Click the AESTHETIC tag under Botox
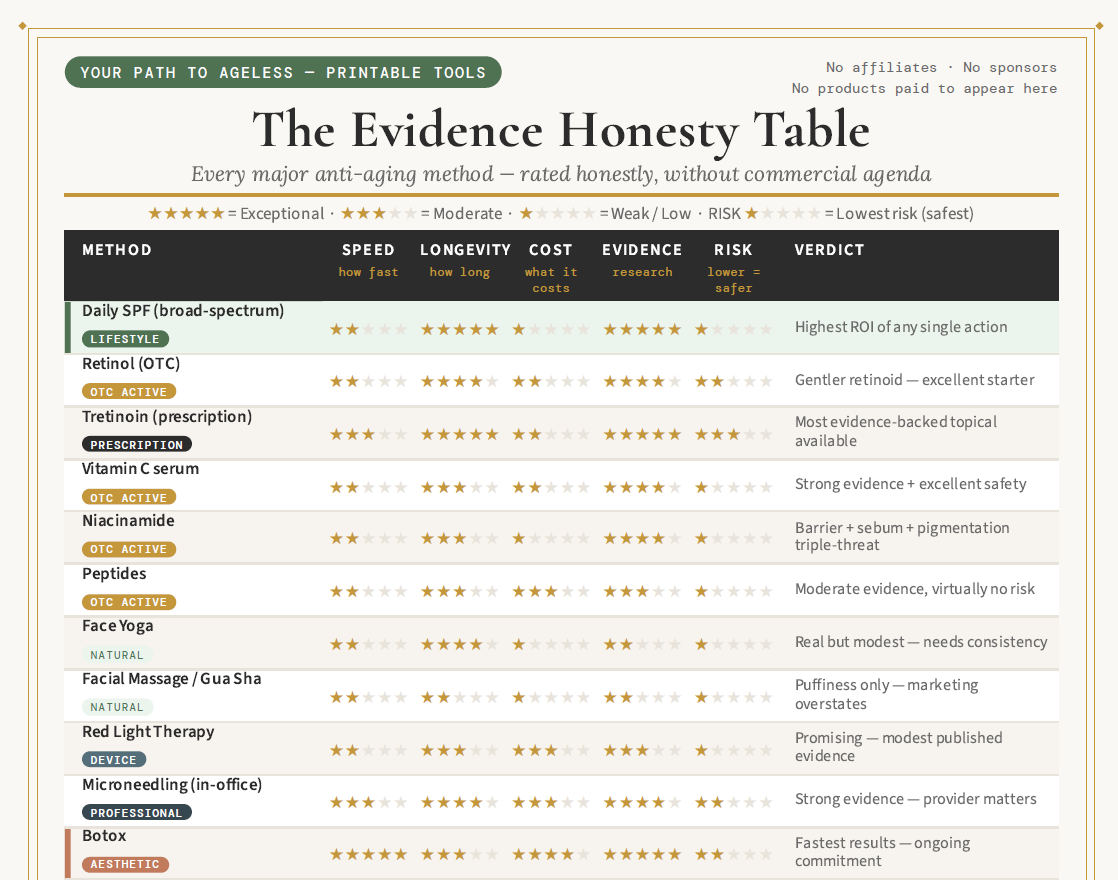Screen dimensions: 1118x880 point(125,864)
